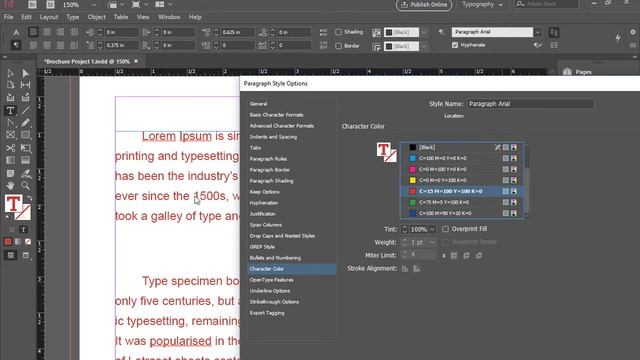This screenshot has height=360, width=640.
Task: Select the Selection tool (black arrow)
Action: pos(10,73)
